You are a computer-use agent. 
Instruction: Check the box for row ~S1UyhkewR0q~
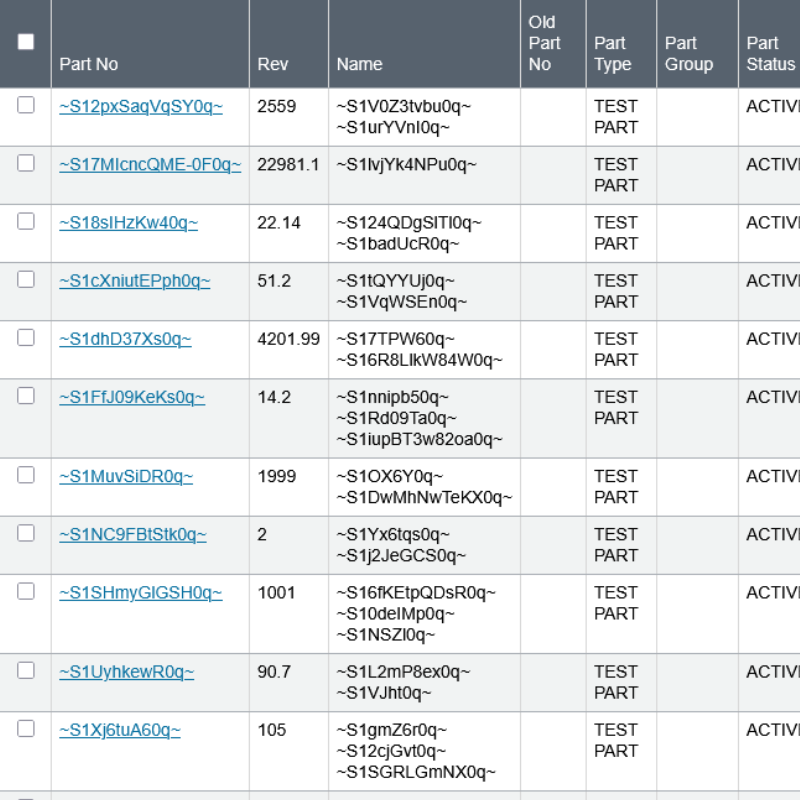click(26, 670)
